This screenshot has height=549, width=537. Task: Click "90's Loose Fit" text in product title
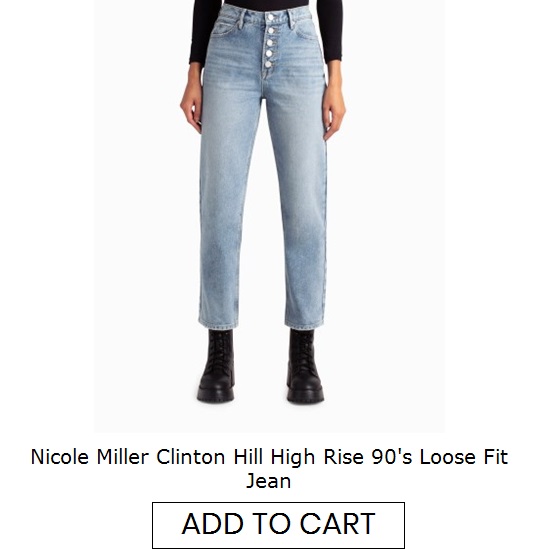pyautogui.click(x=440, y=457)
